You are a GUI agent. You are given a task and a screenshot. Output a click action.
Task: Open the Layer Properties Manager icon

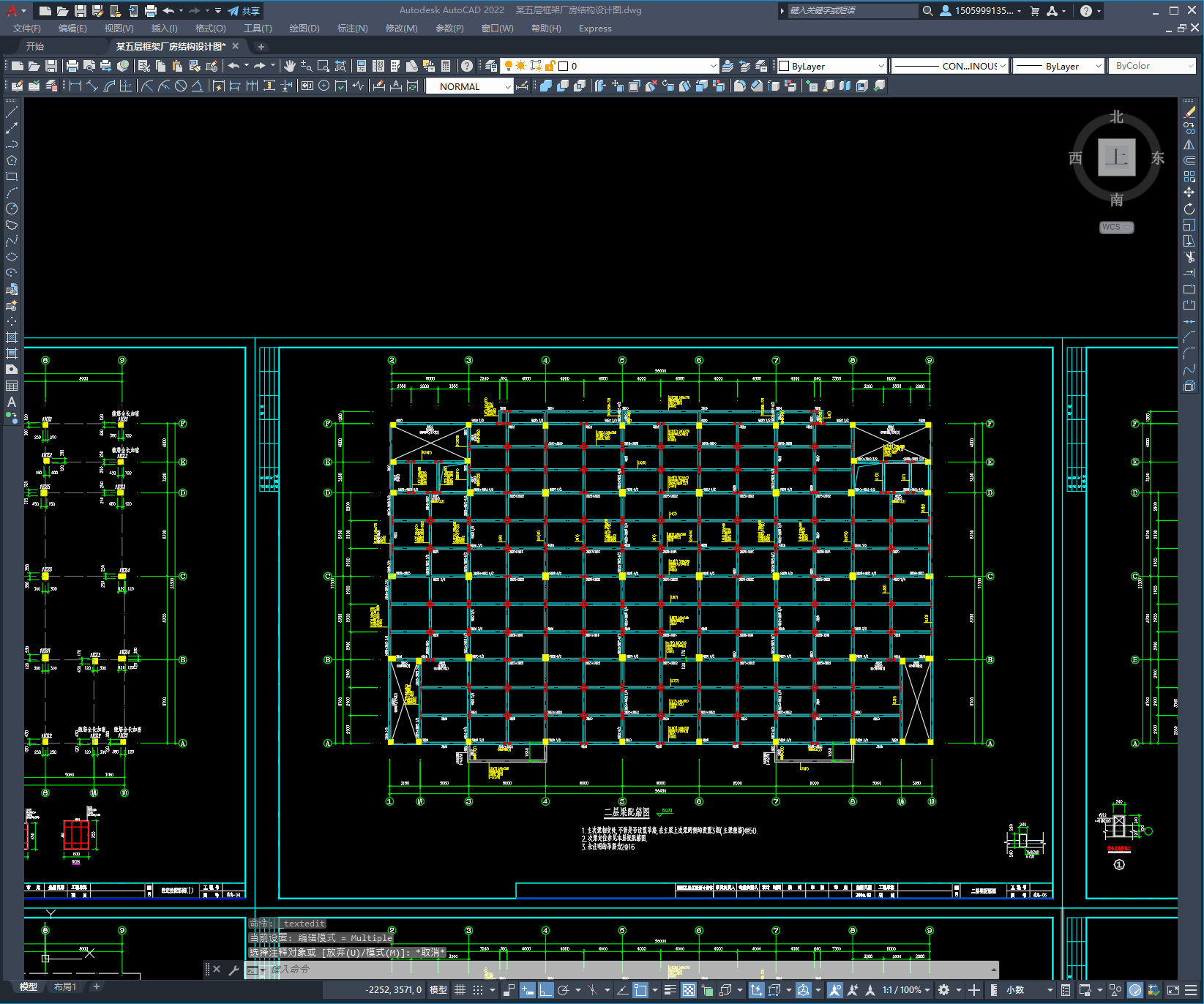click(x=491, y=66)
